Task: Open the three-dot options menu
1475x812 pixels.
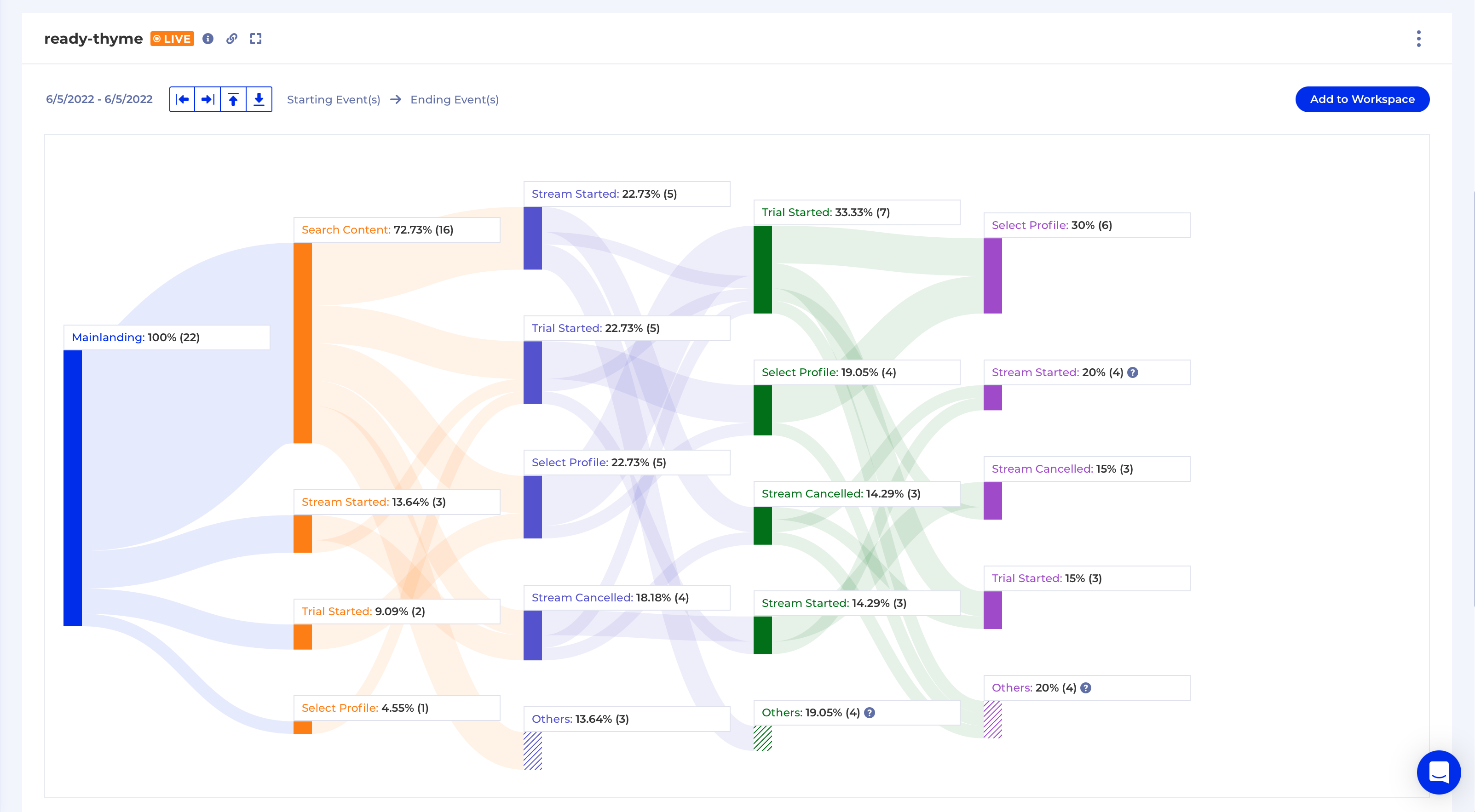Action: [x=1418, y=39]
